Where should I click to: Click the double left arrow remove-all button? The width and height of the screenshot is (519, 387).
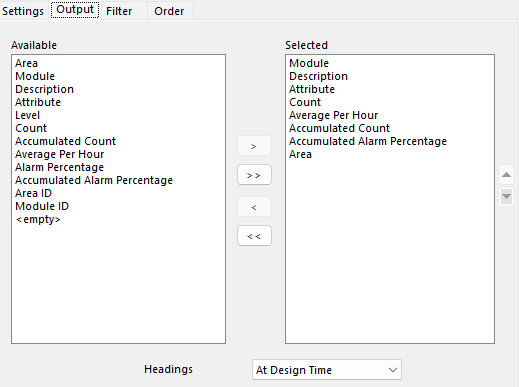point(254,236)
